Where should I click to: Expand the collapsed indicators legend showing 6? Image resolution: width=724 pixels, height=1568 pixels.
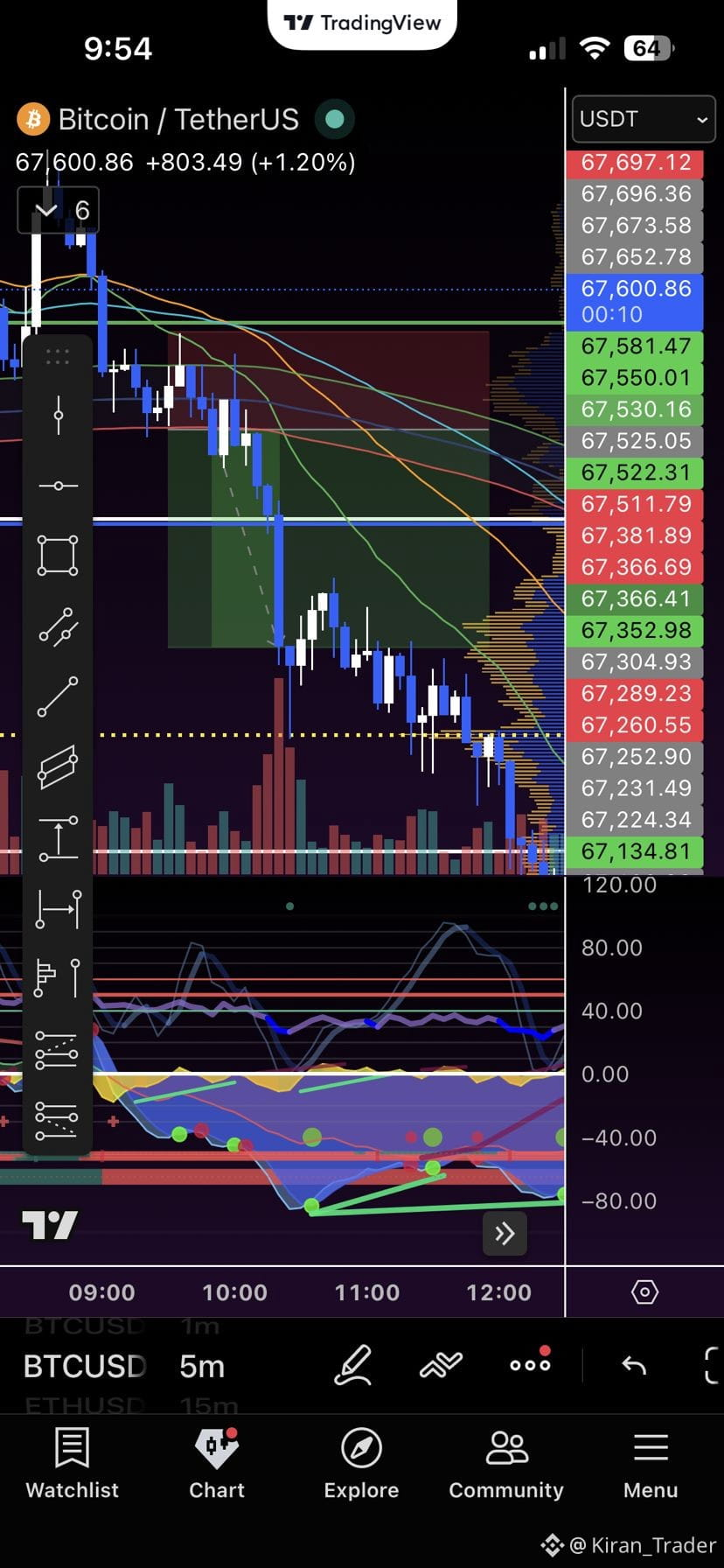click(59, 210)
